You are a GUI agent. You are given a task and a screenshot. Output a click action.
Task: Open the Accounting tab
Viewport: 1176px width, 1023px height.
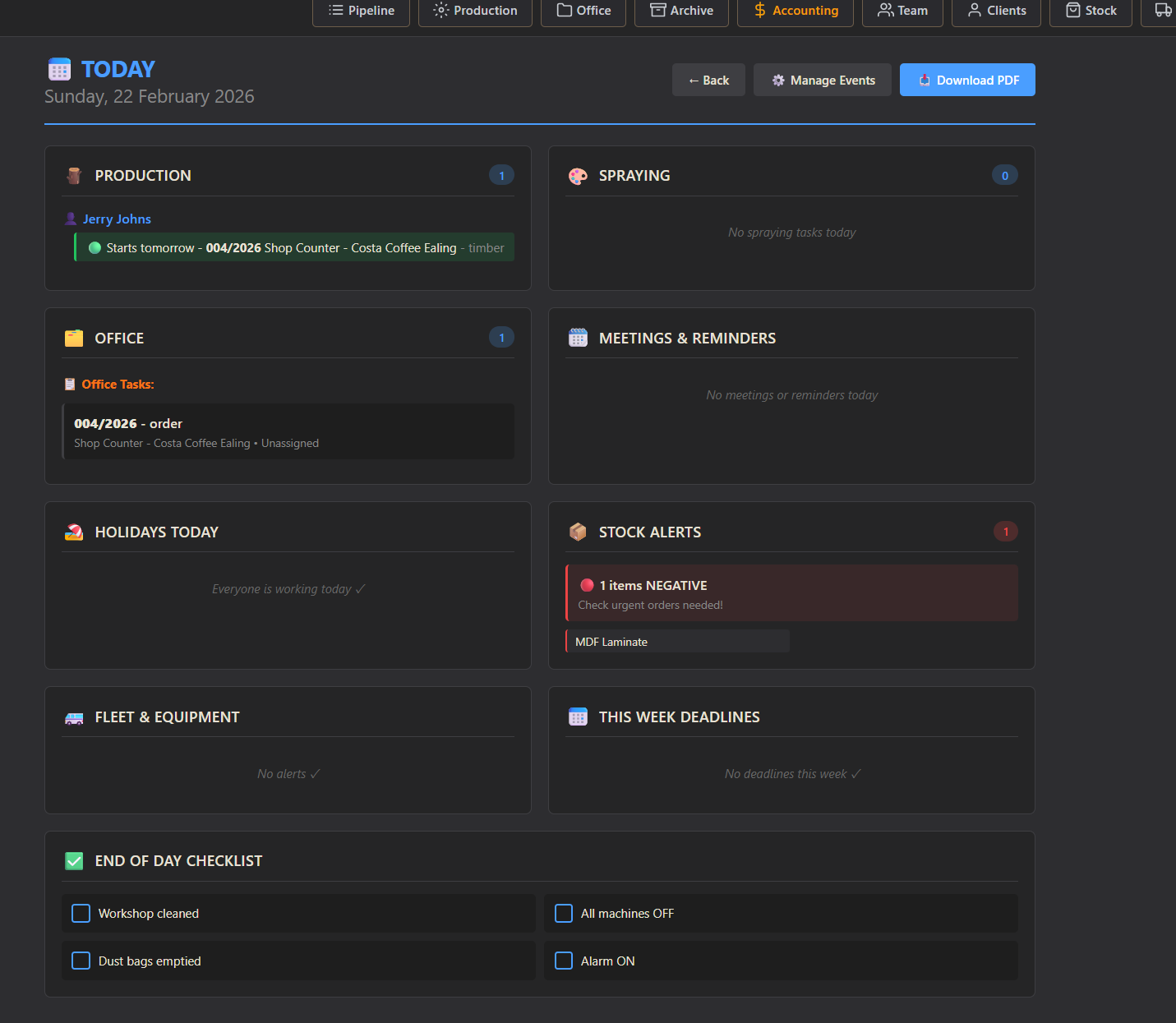(795, 11)
